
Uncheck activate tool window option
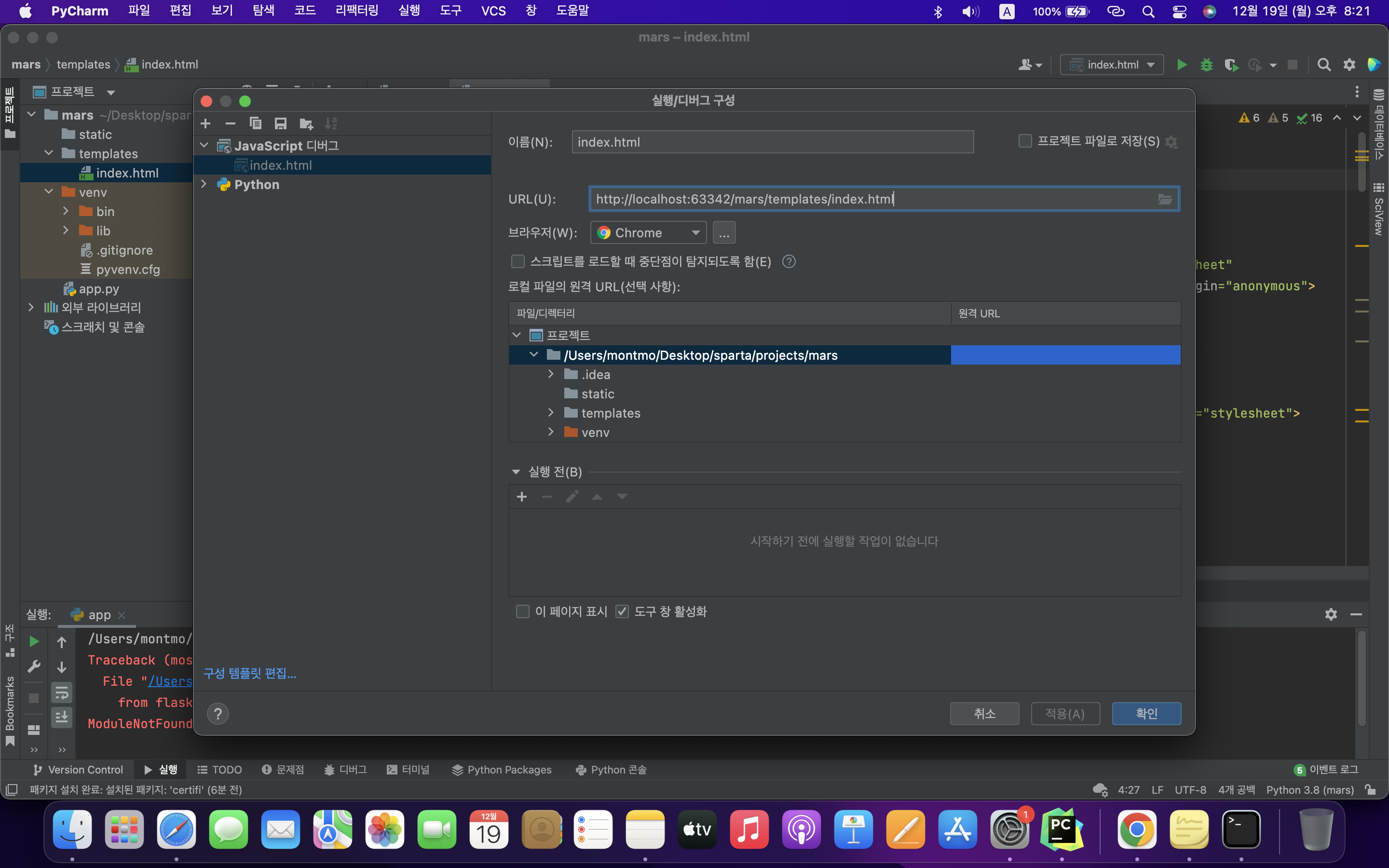pyautogui.click(x=622, y=611)
